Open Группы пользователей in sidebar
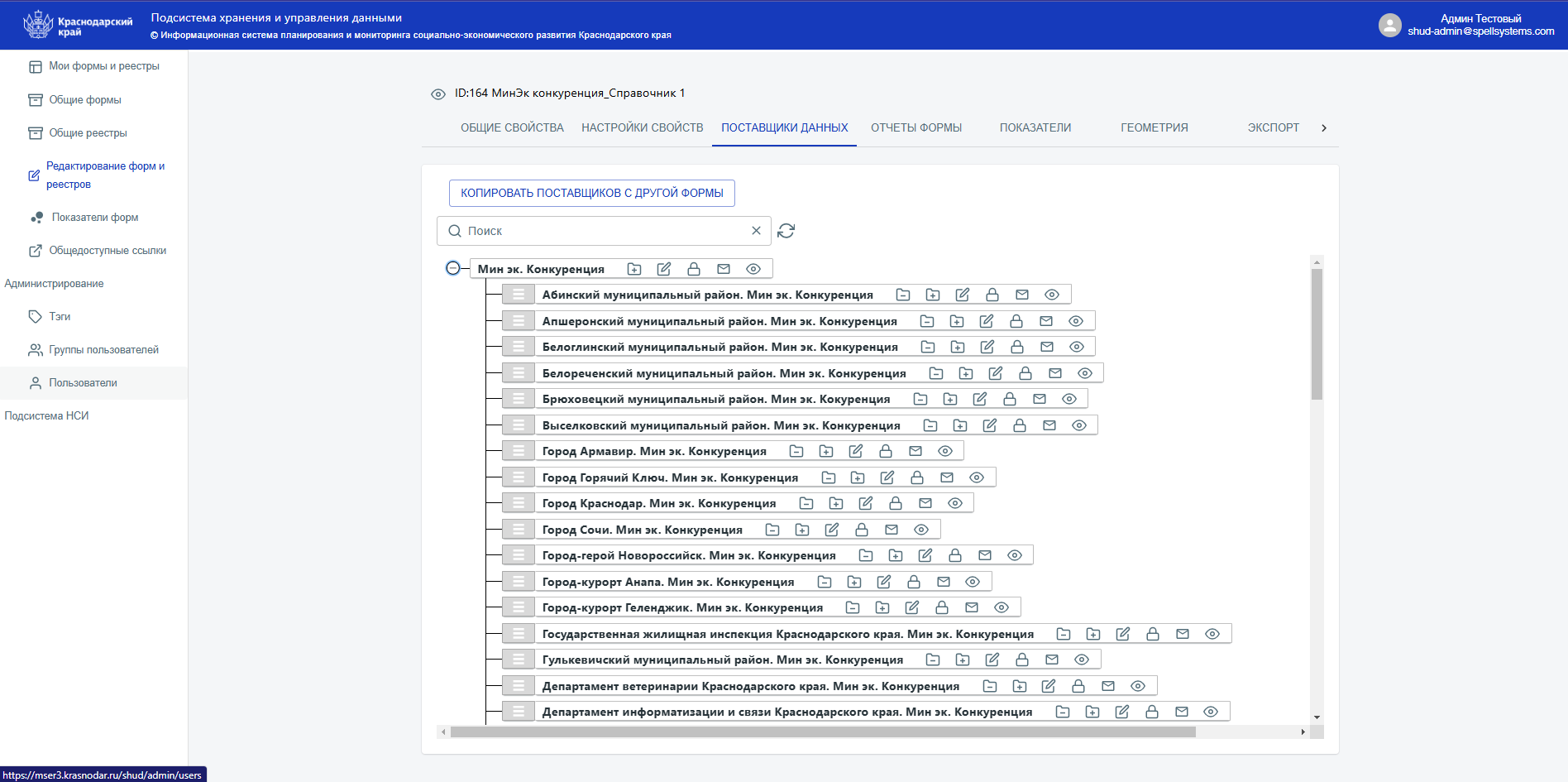1568x782 pixels. coord(103,350)
